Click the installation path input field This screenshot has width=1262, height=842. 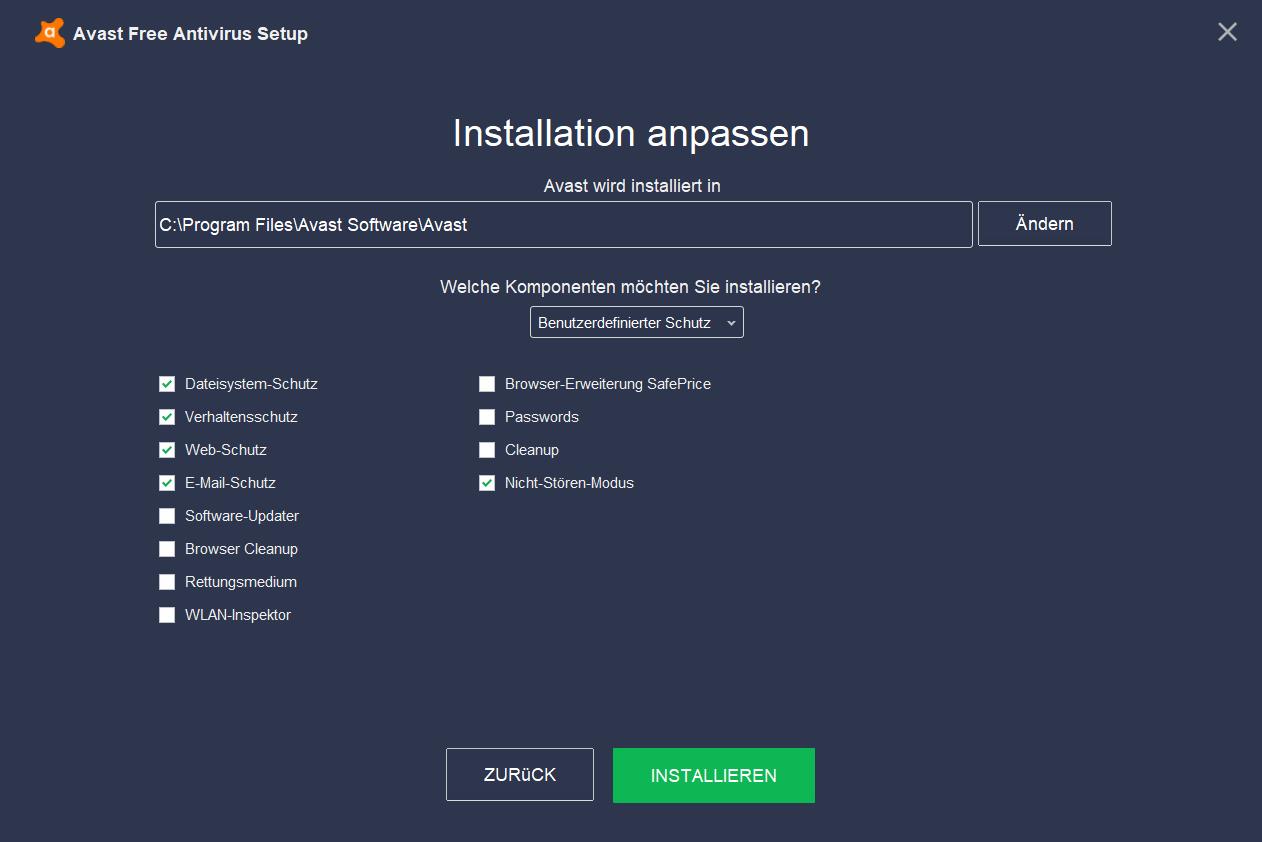pyautogui.click(x=564, y=224)
